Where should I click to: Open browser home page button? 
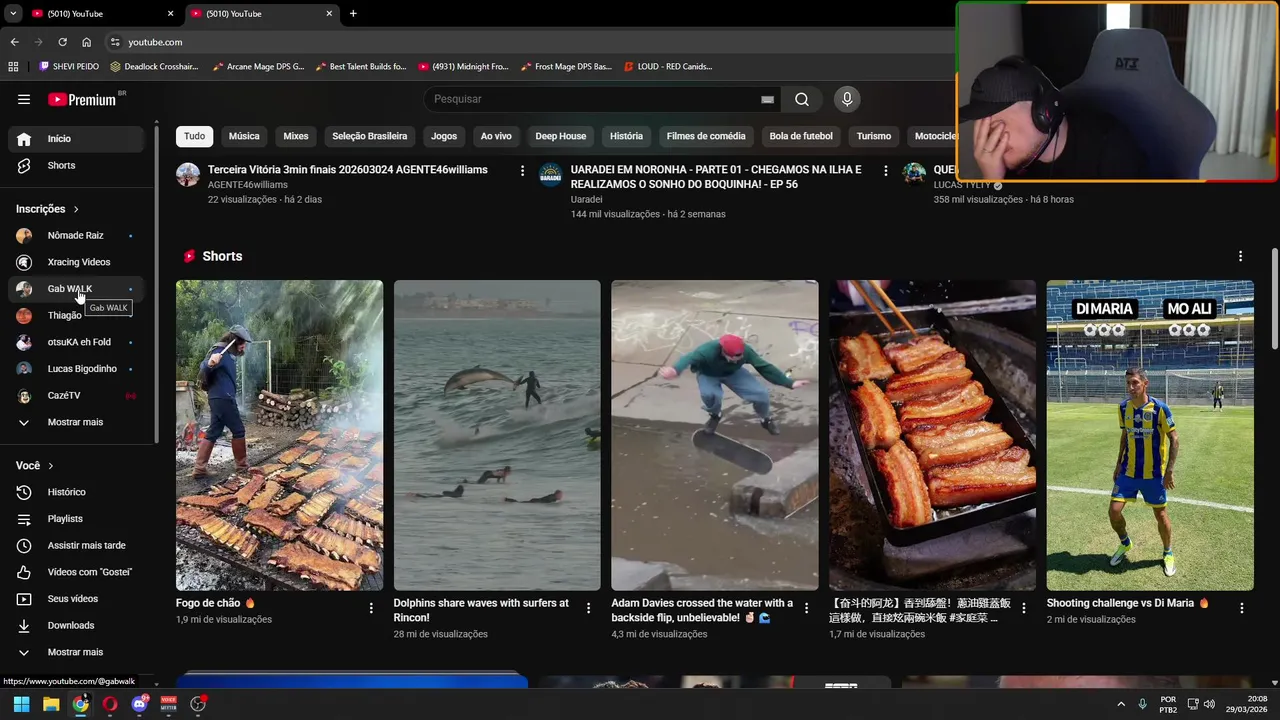(x=87, y=42)
